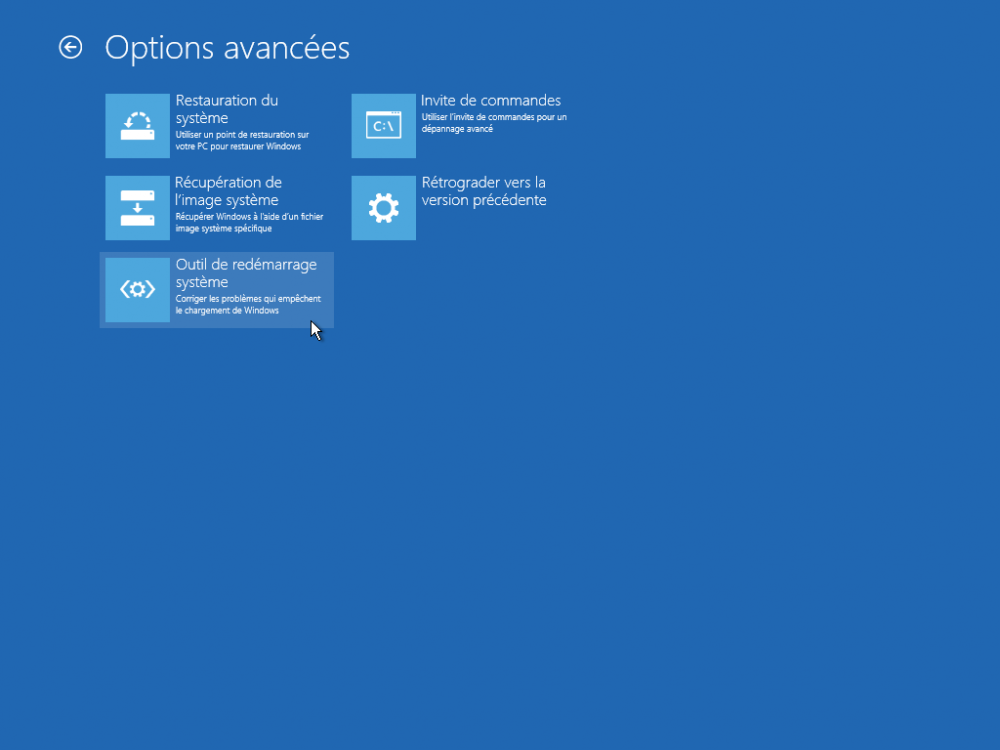Open Restauration du système
Viewport: 1000px width, 750px height.
click(217, 125)
